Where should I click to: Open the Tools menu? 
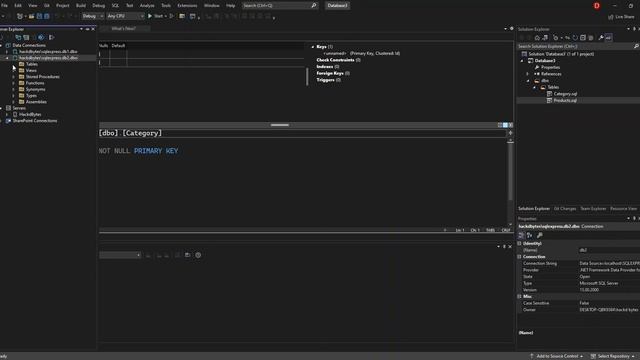tap(166, 5)
